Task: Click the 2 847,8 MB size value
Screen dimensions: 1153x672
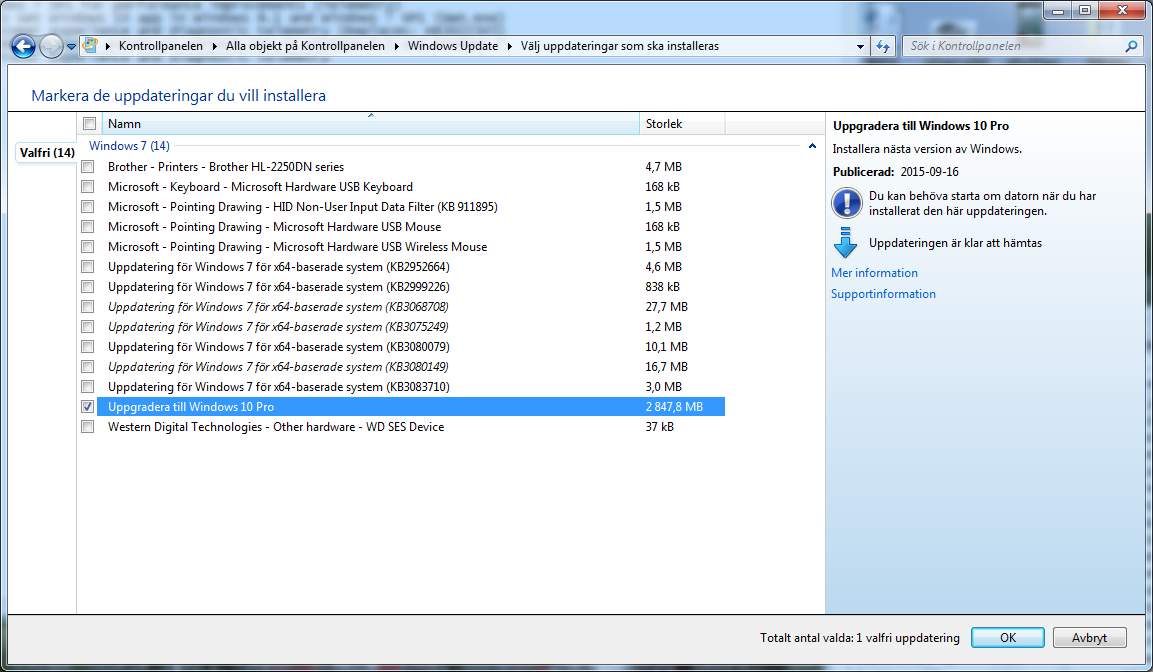Action: (x=674, y=407)
